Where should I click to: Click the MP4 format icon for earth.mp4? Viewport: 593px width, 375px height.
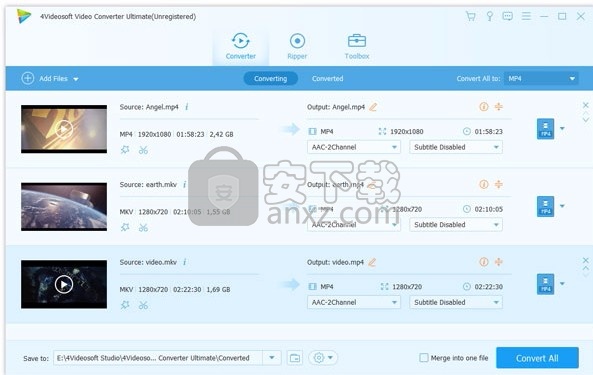545,206
